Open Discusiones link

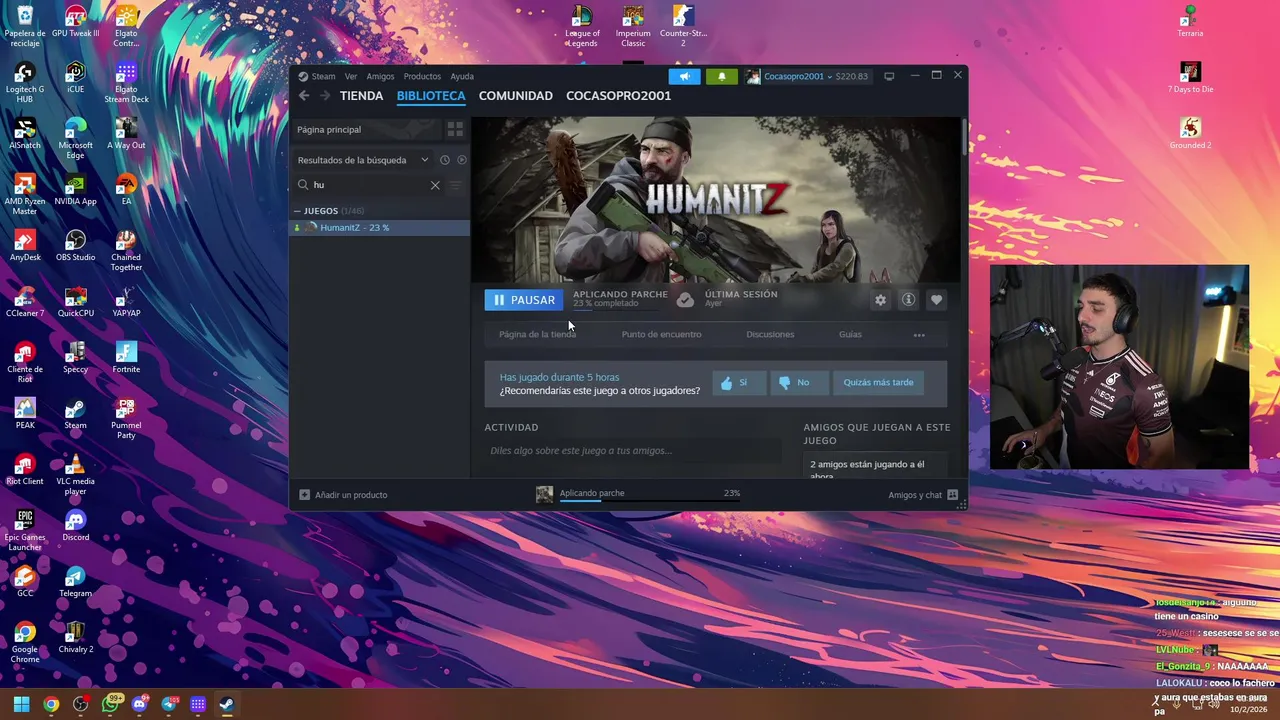click(770, 335)
